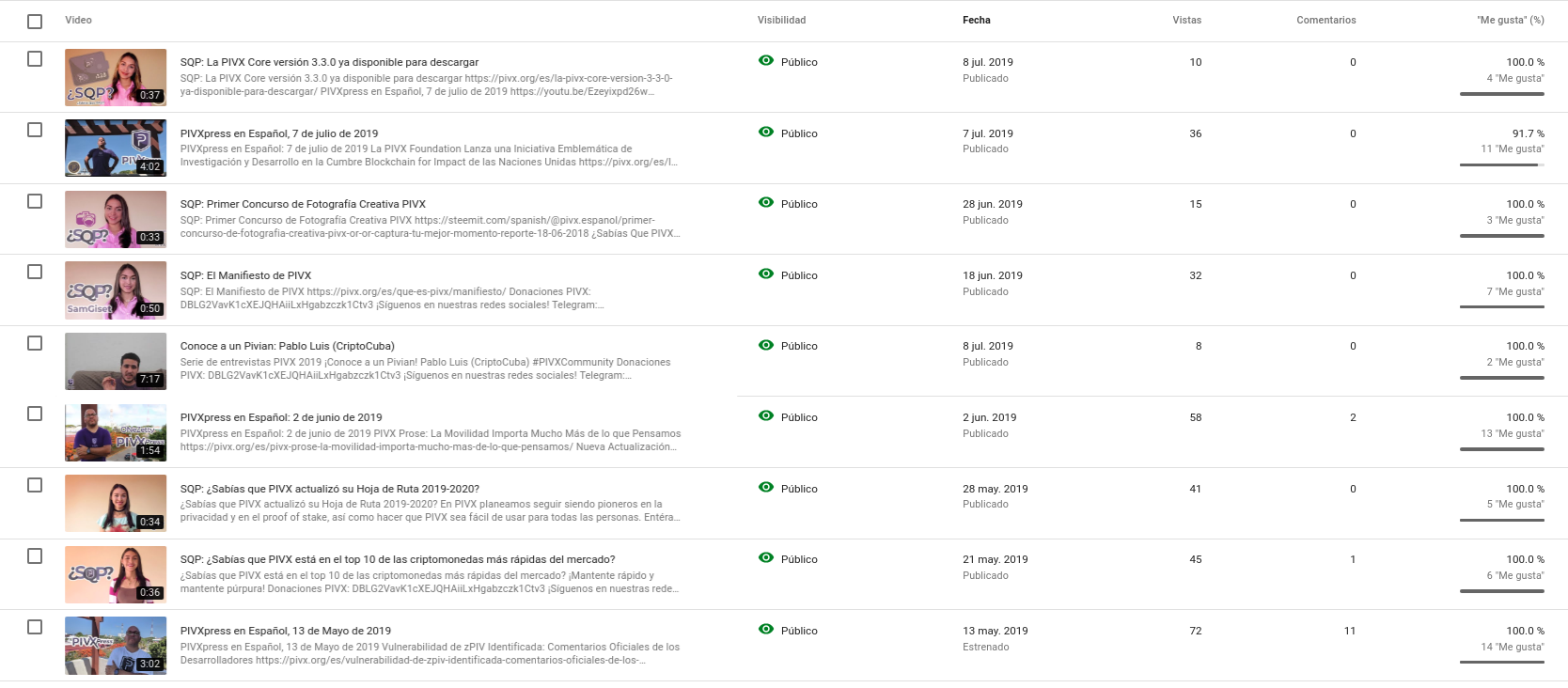
Task: Toggle the select-all checkbox in the header
Action: pyautogui.click(x=35, y=21)
